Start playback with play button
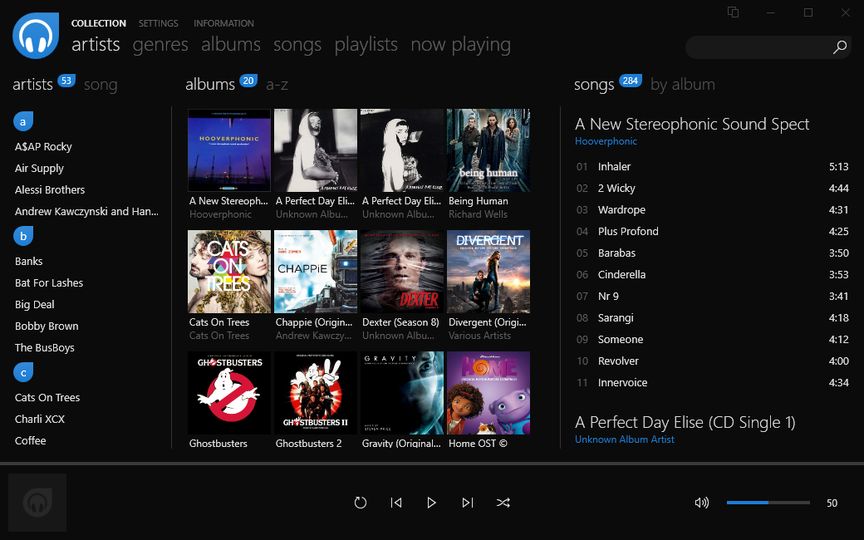Viewport: 864px width, 540px height. (431, 503)
